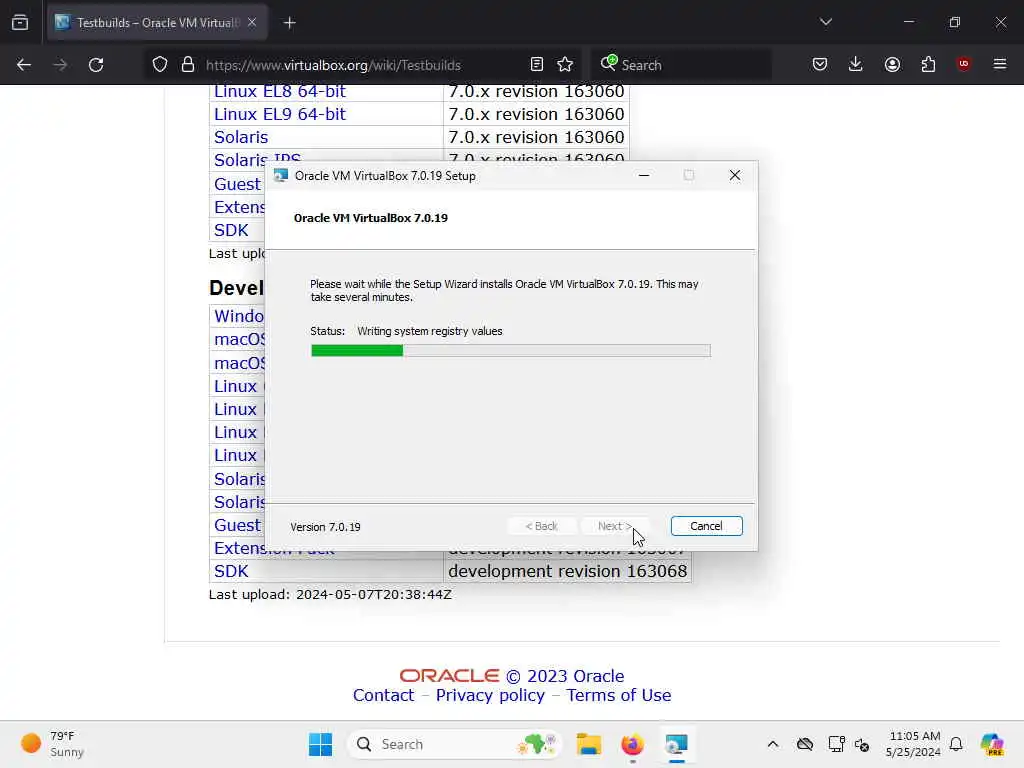This screenshot has height=768, width=1024.
Task: Open the Copilot preview icon
Action: tap(992, 744)
